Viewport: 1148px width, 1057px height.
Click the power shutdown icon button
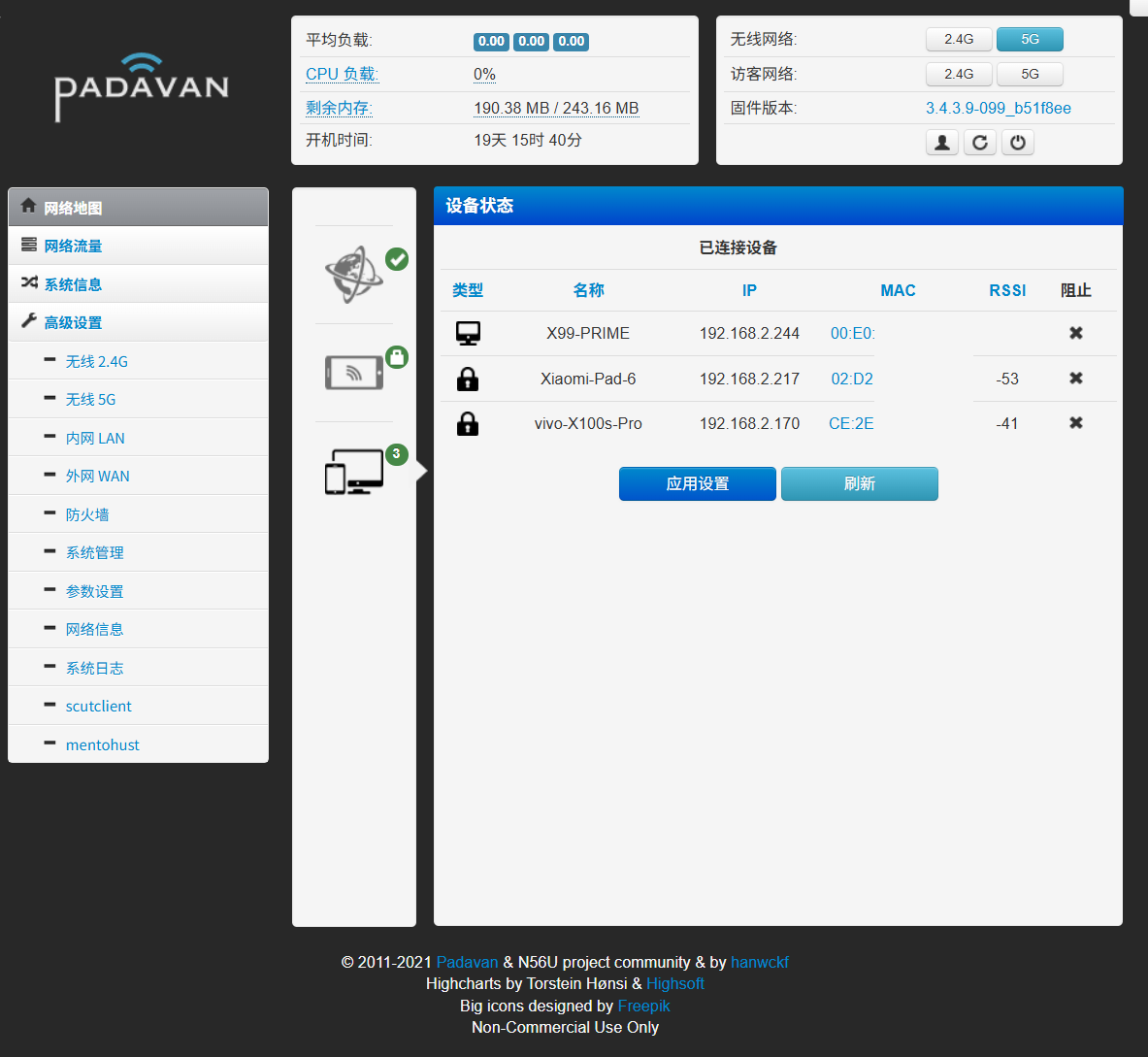(1017, 143)
